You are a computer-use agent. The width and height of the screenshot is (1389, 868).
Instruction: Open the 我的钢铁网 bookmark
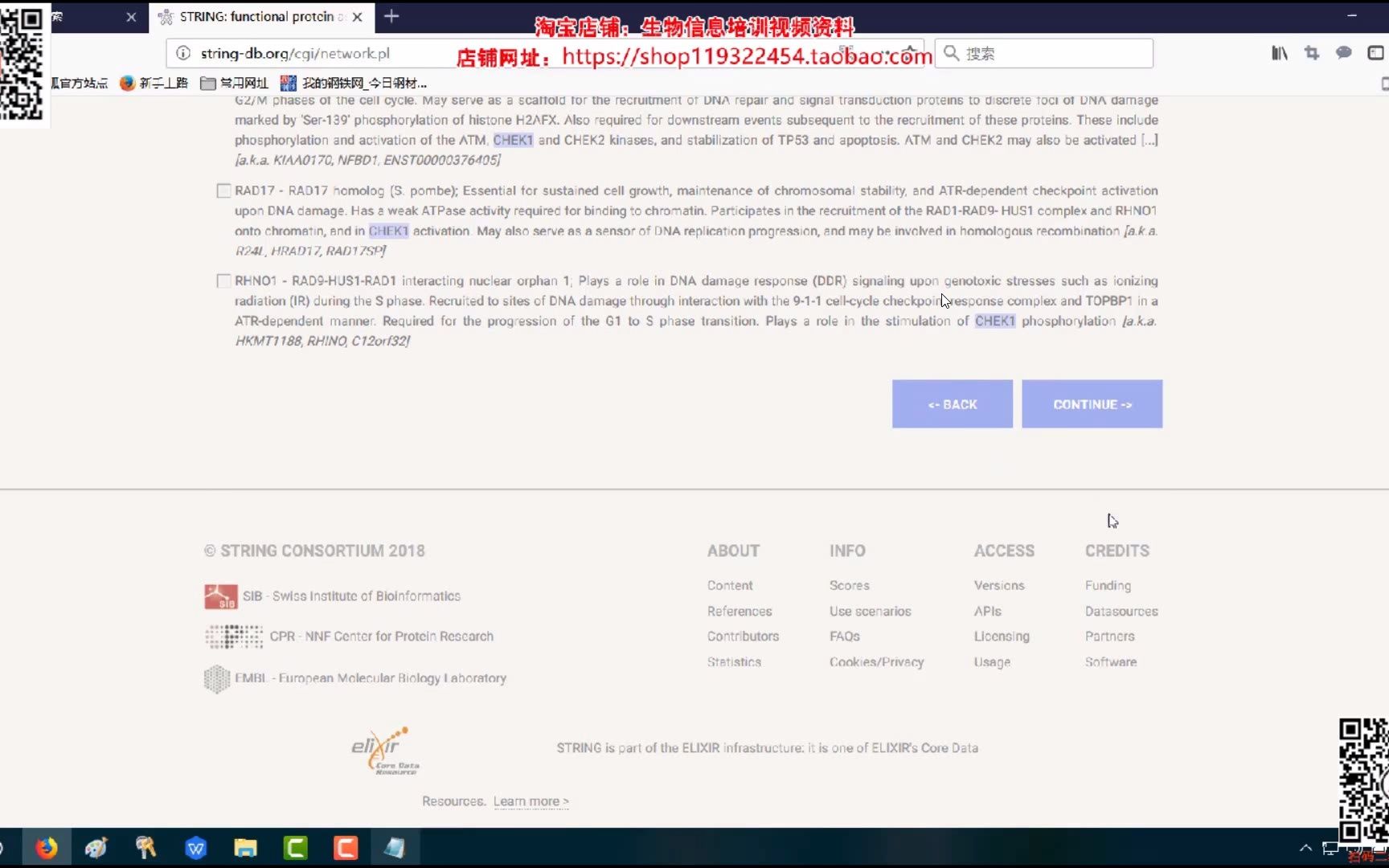354,83
